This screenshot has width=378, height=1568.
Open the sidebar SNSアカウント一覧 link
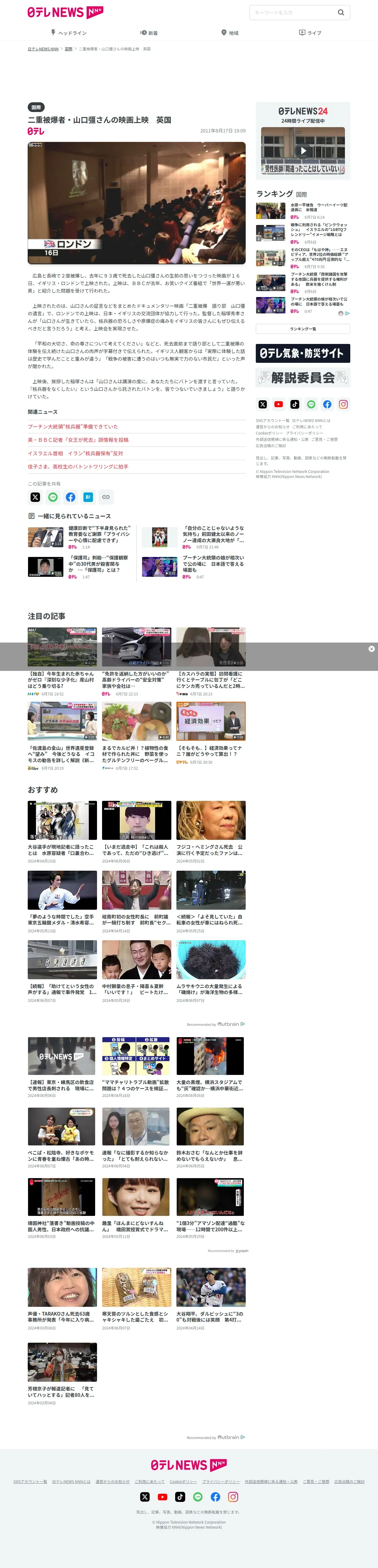pos(272,421)
